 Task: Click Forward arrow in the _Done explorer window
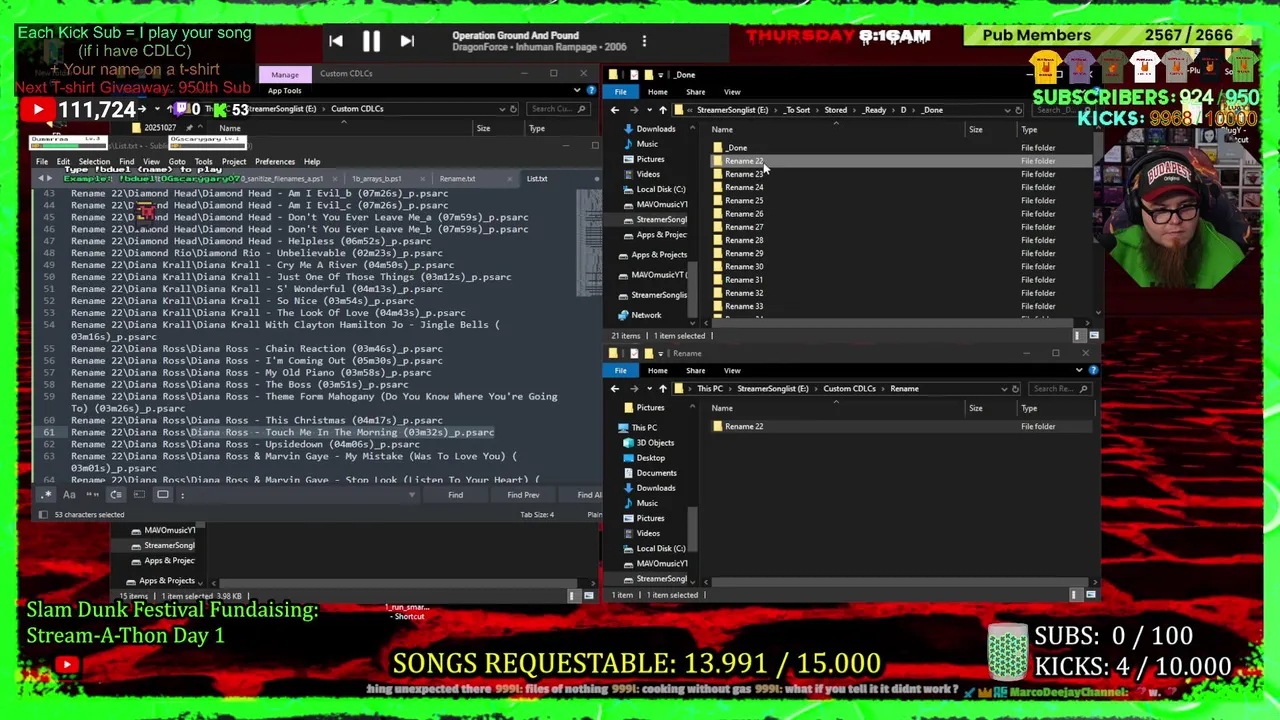[x=633, y=110]
